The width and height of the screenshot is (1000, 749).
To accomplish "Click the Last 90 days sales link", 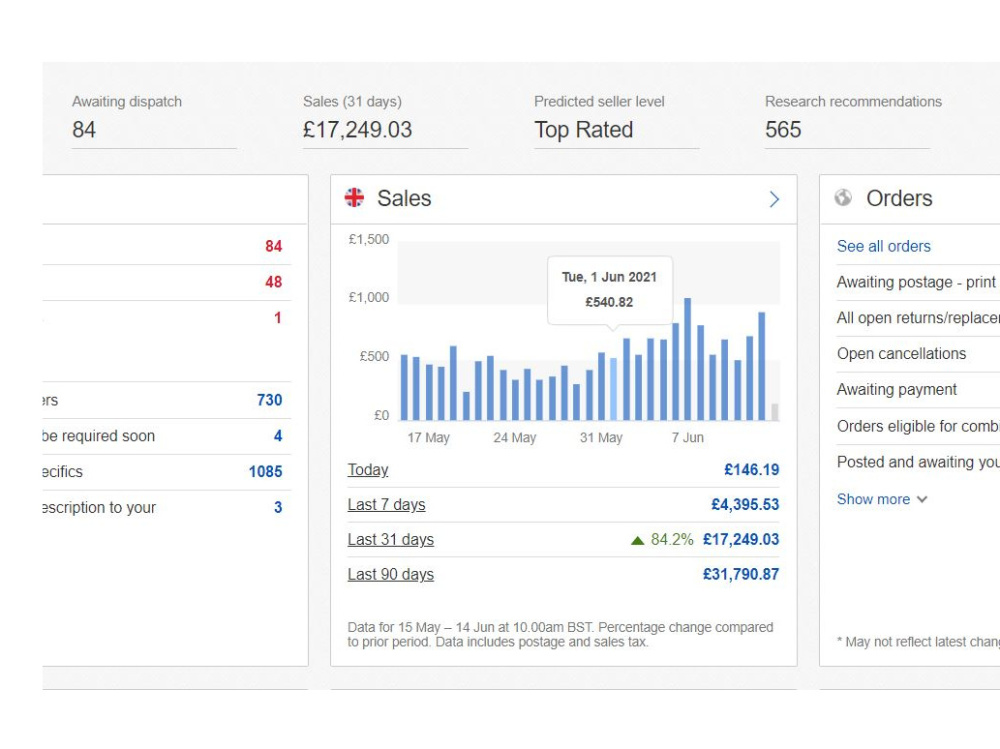I will click(x=390, y=574).
